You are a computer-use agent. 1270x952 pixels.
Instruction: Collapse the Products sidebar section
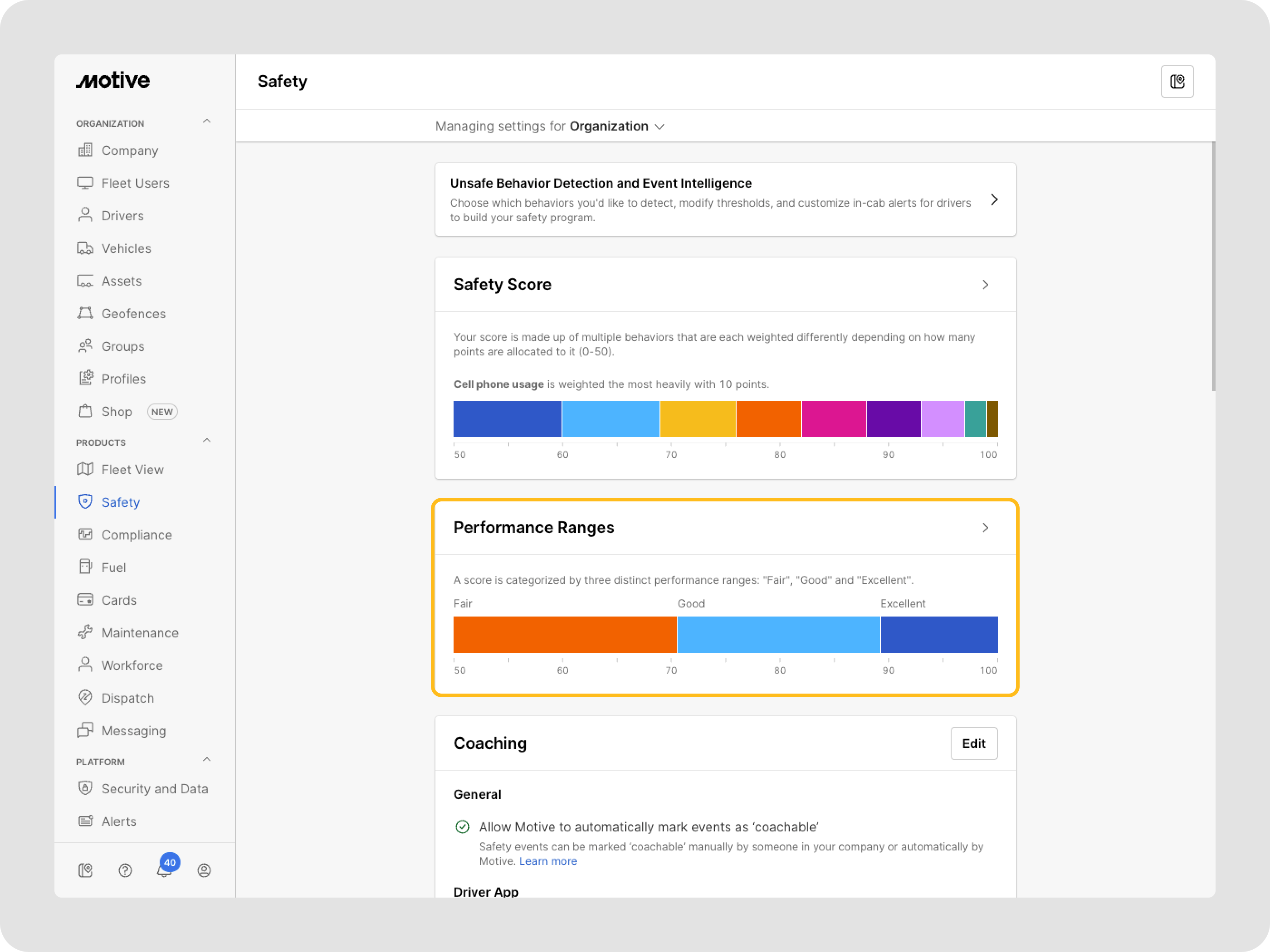tap(207, 441)
